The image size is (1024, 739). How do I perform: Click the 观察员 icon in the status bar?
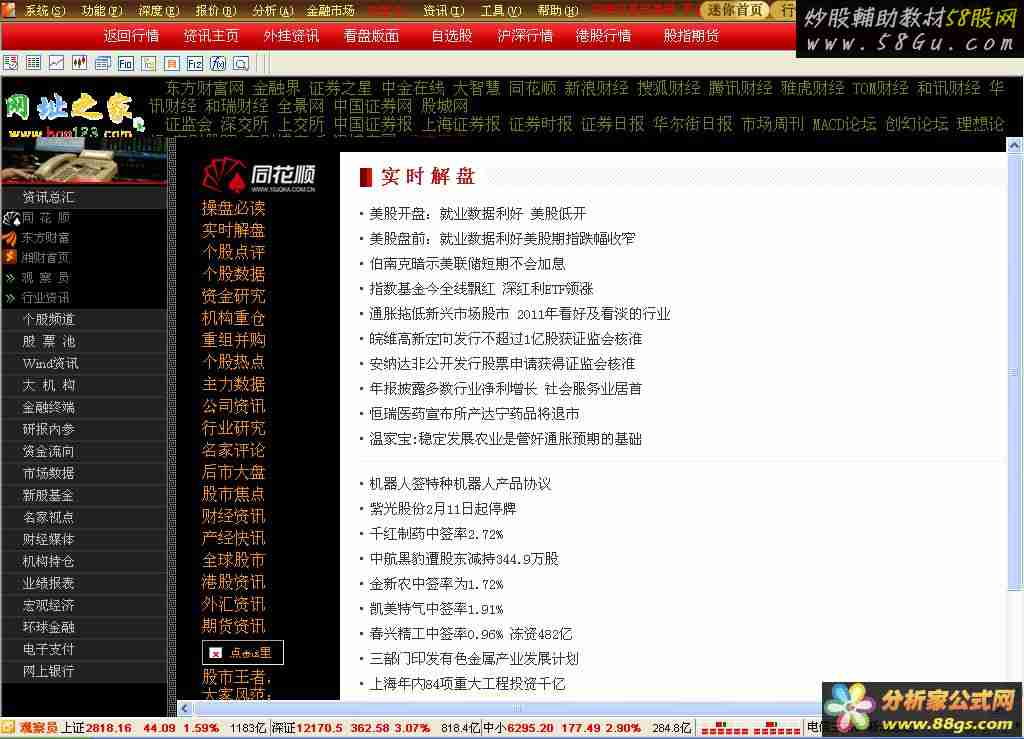pos(8,727)
